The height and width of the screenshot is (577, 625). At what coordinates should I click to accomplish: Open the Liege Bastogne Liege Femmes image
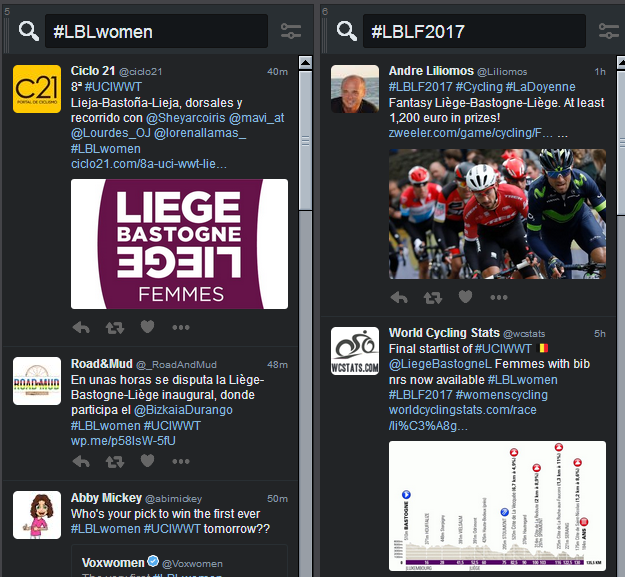[x=179, y=244]
